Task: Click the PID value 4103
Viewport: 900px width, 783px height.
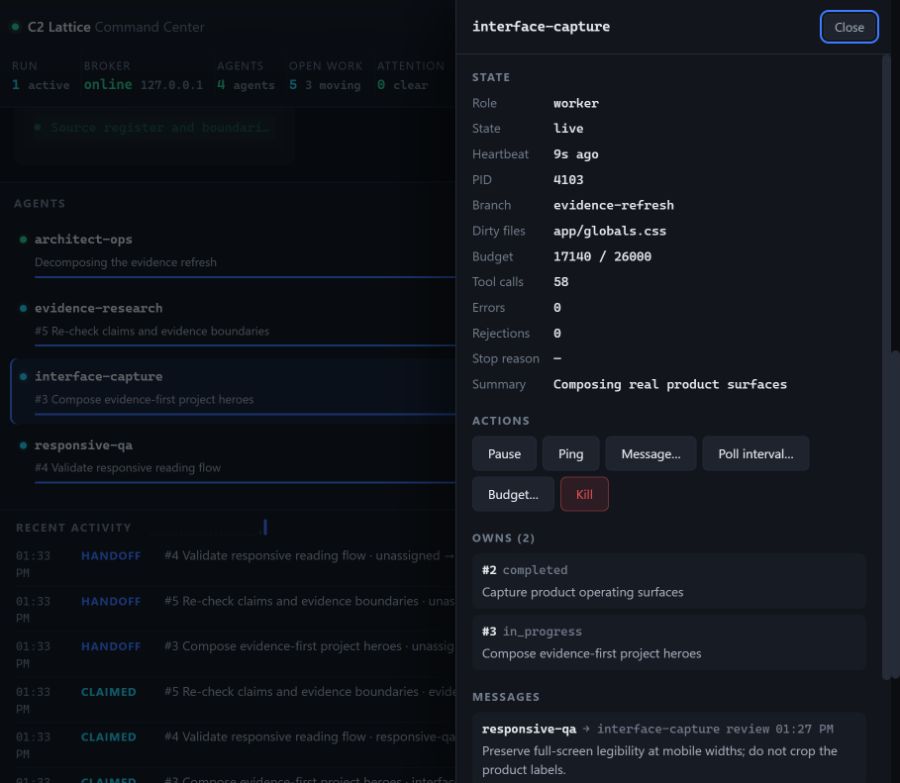Action: [x=568, y=180]
